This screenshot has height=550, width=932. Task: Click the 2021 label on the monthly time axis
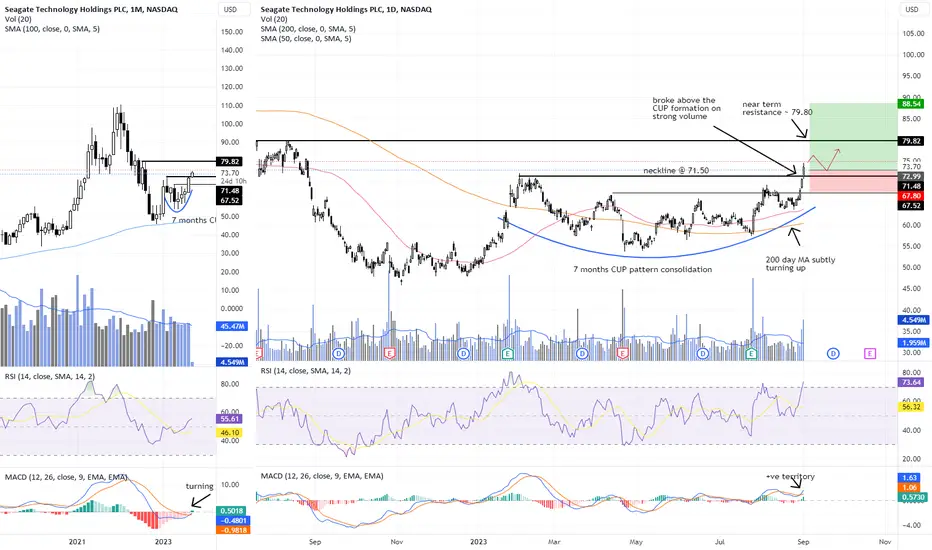pyautogui.click(x=77, y=542)
